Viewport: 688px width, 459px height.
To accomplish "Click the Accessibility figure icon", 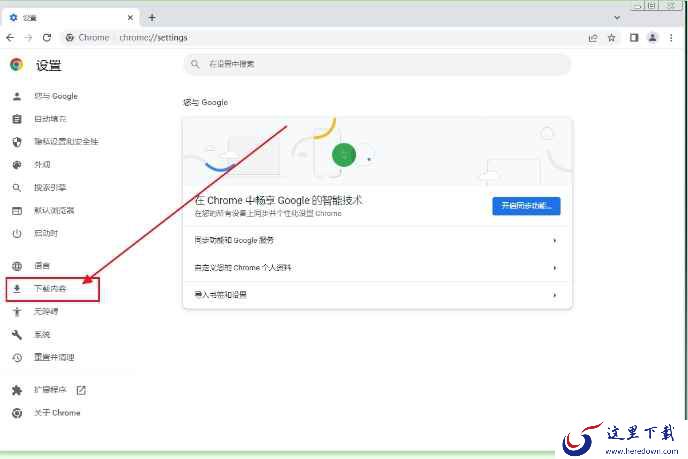I will point(17,312).
